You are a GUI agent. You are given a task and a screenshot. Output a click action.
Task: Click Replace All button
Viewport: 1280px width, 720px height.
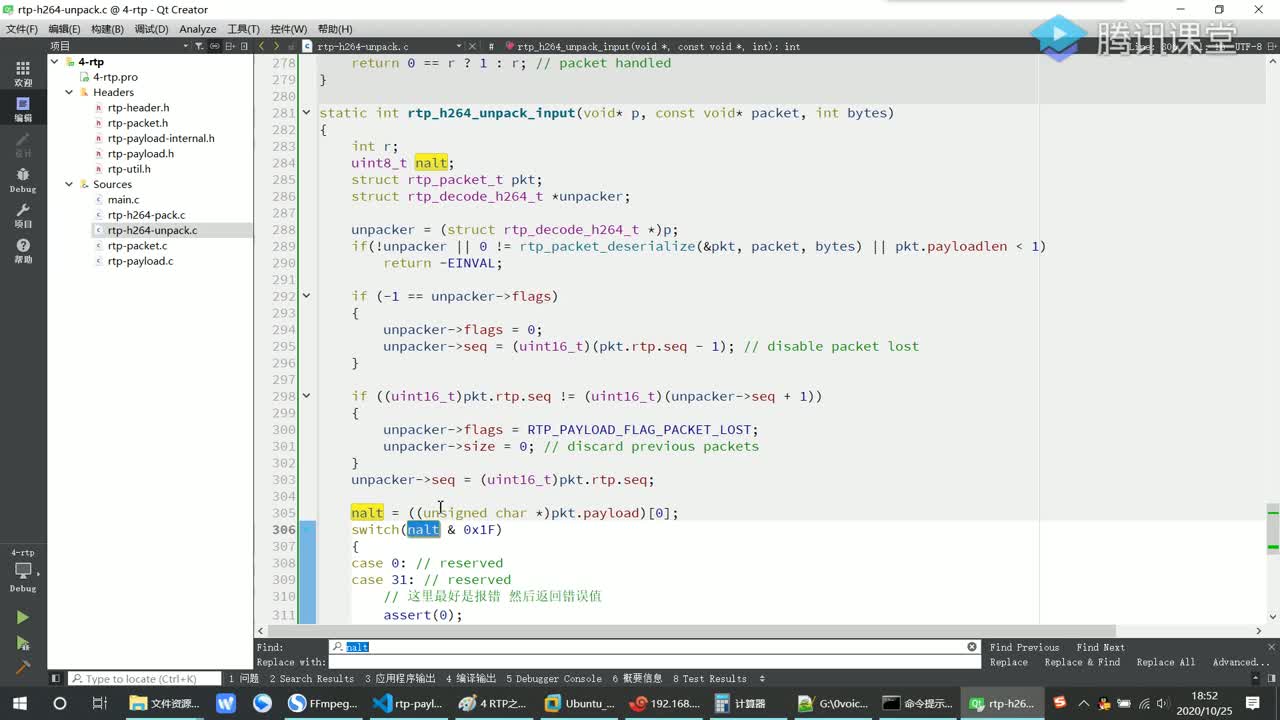click(x=1165, y=662)
